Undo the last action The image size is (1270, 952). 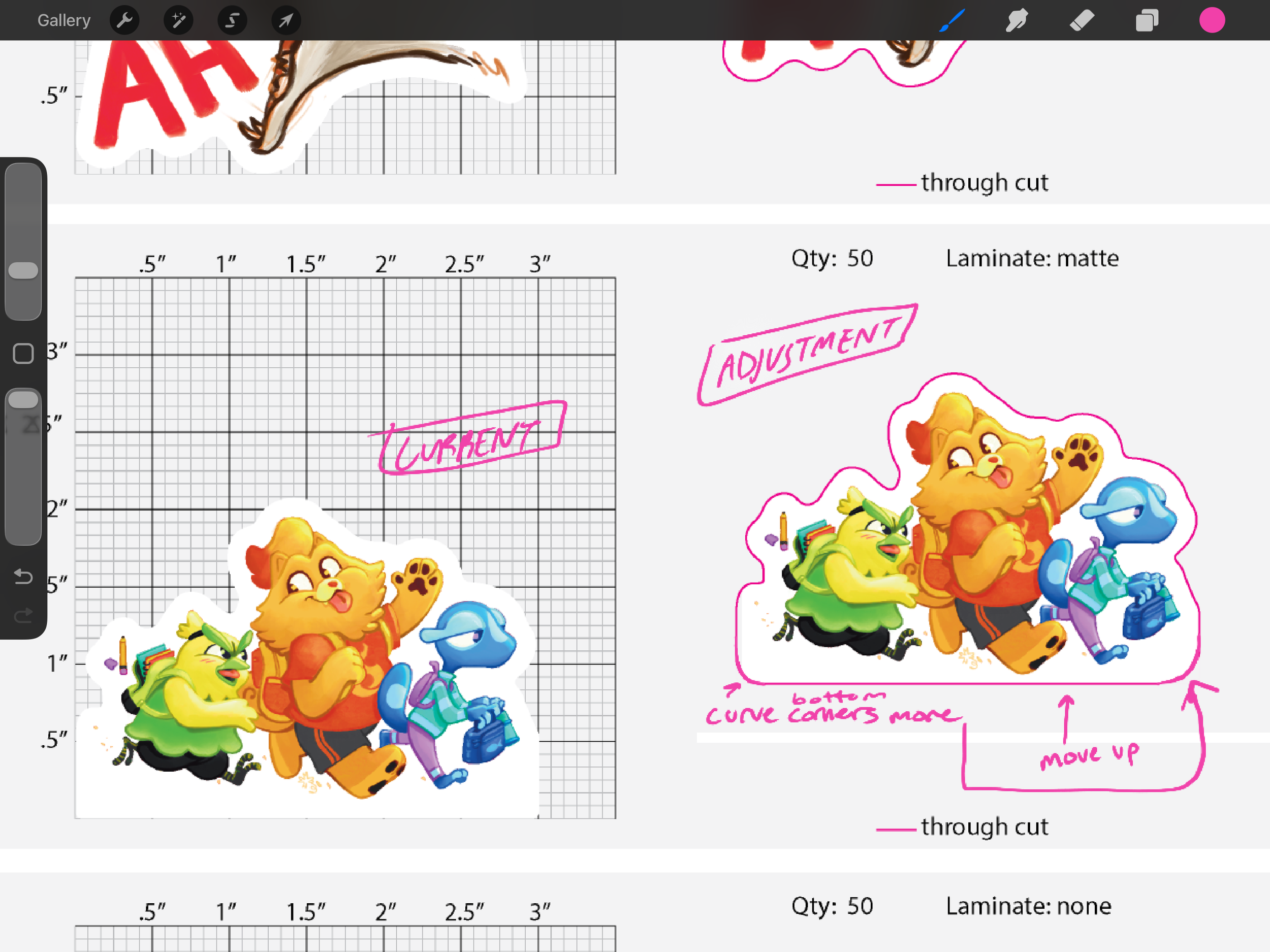tap(23, 576)
